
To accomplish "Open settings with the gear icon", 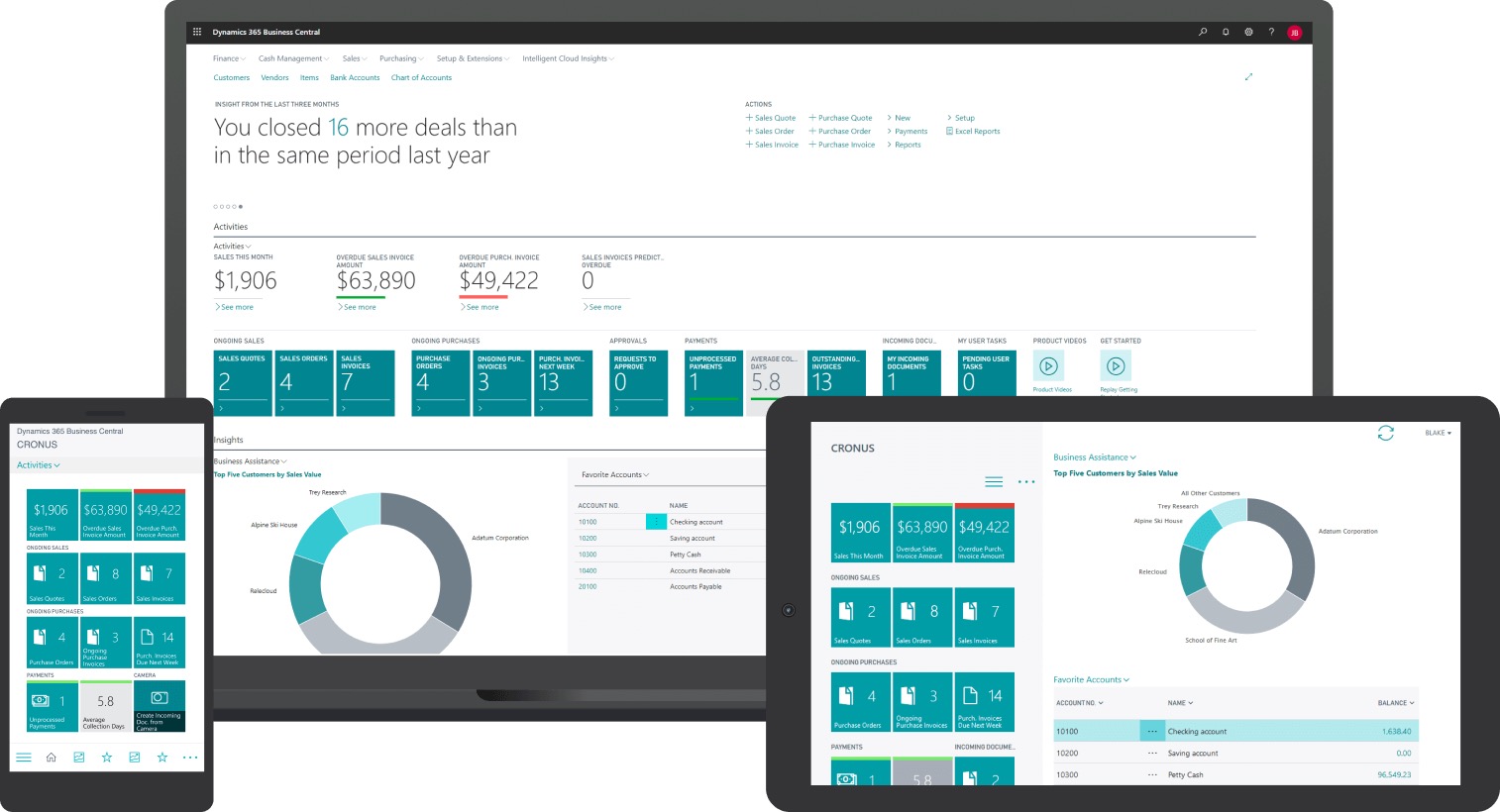I will (x=1248, y=32).
